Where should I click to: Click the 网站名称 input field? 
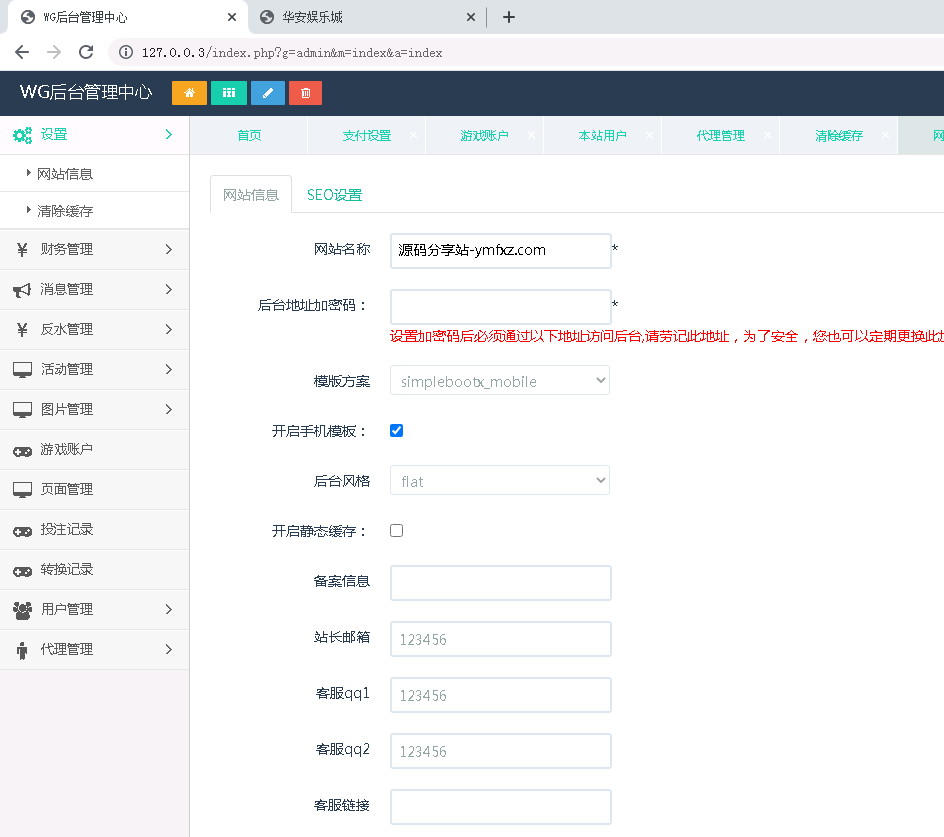tap(500, 250)
